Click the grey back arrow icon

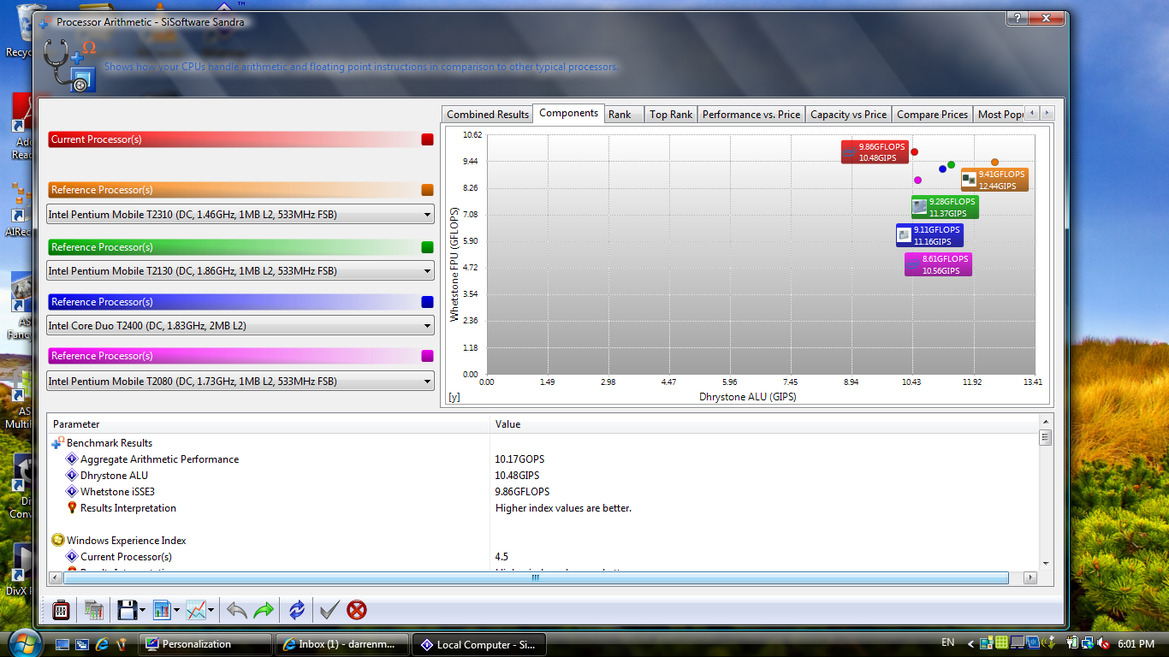click(237, 610)
